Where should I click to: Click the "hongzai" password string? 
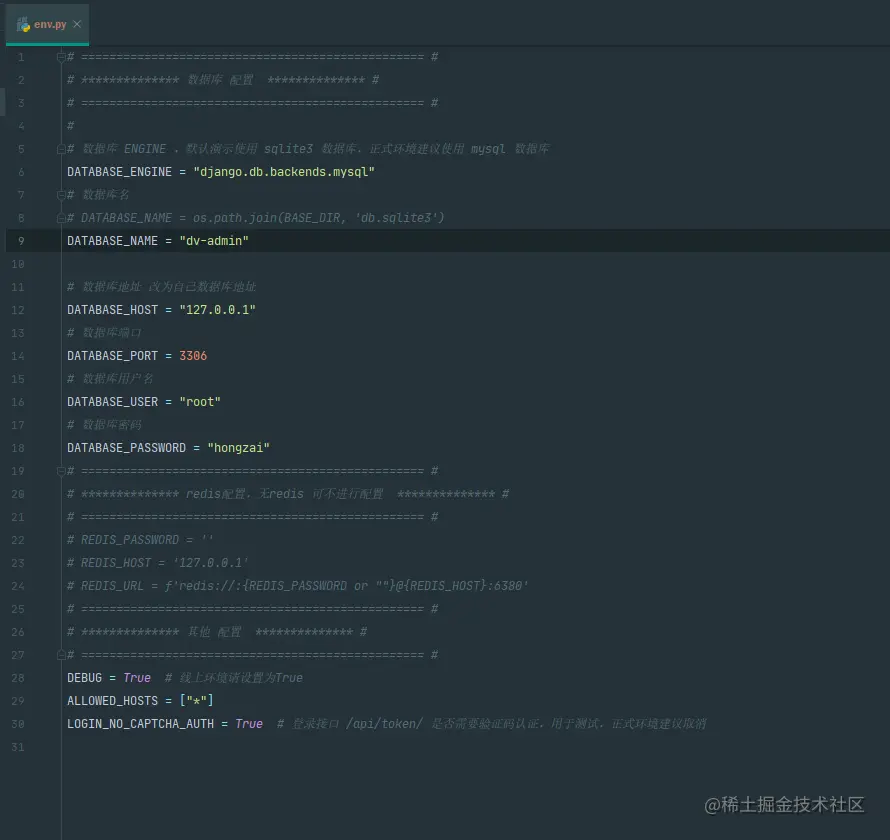(x=238, y=448)
